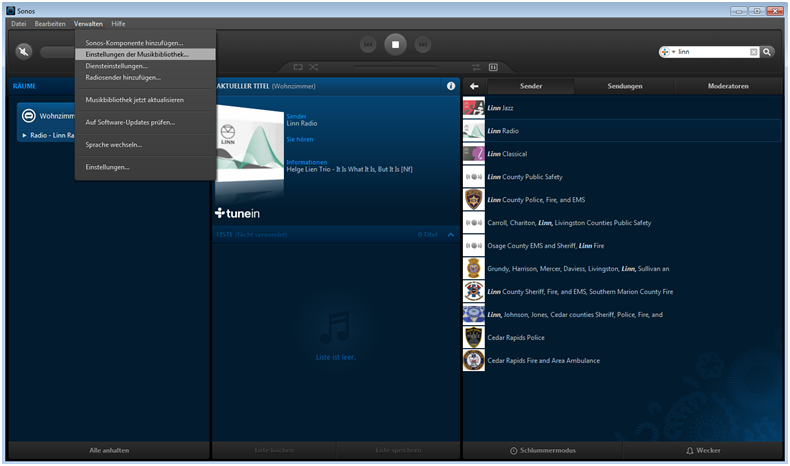Image resolution: width=790 pixels, height=466 pixels.
Task: Select Cedar Rapids Police text
Action: point(516,338)
